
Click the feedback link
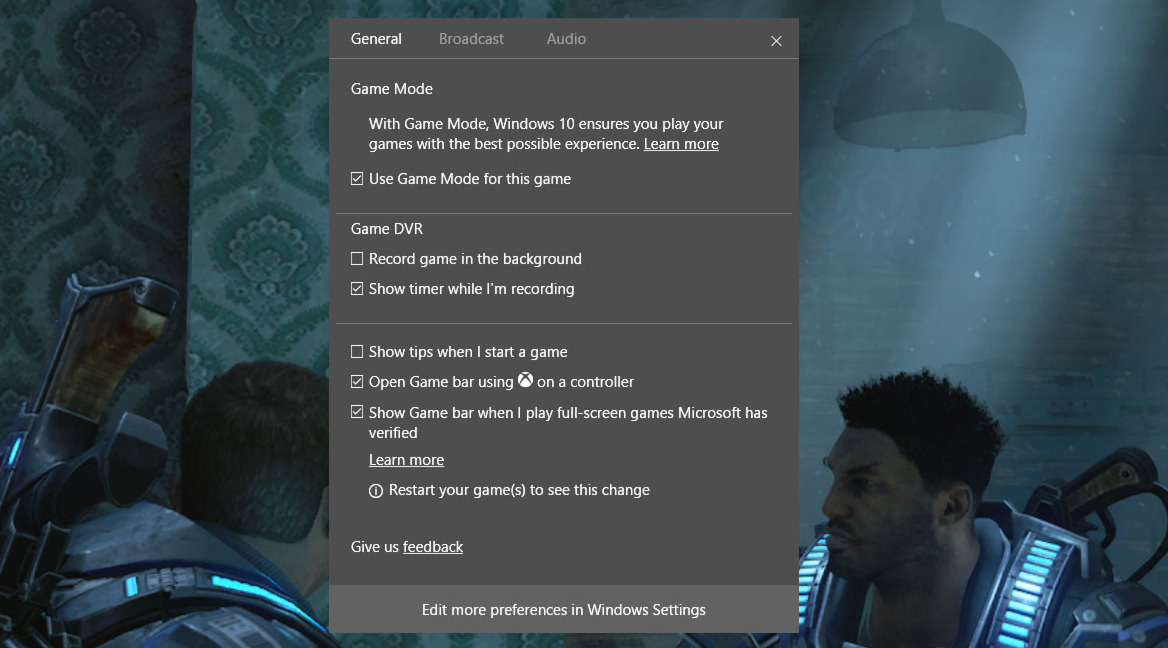pos(433,547)
